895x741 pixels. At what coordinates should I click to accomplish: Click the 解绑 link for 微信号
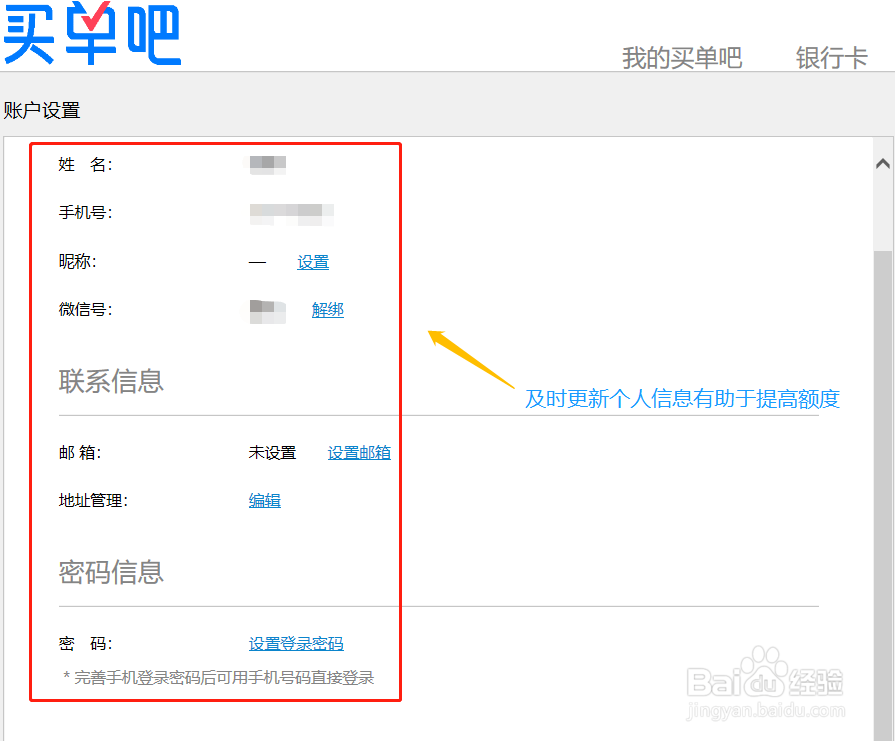click(x=328, y=310)
